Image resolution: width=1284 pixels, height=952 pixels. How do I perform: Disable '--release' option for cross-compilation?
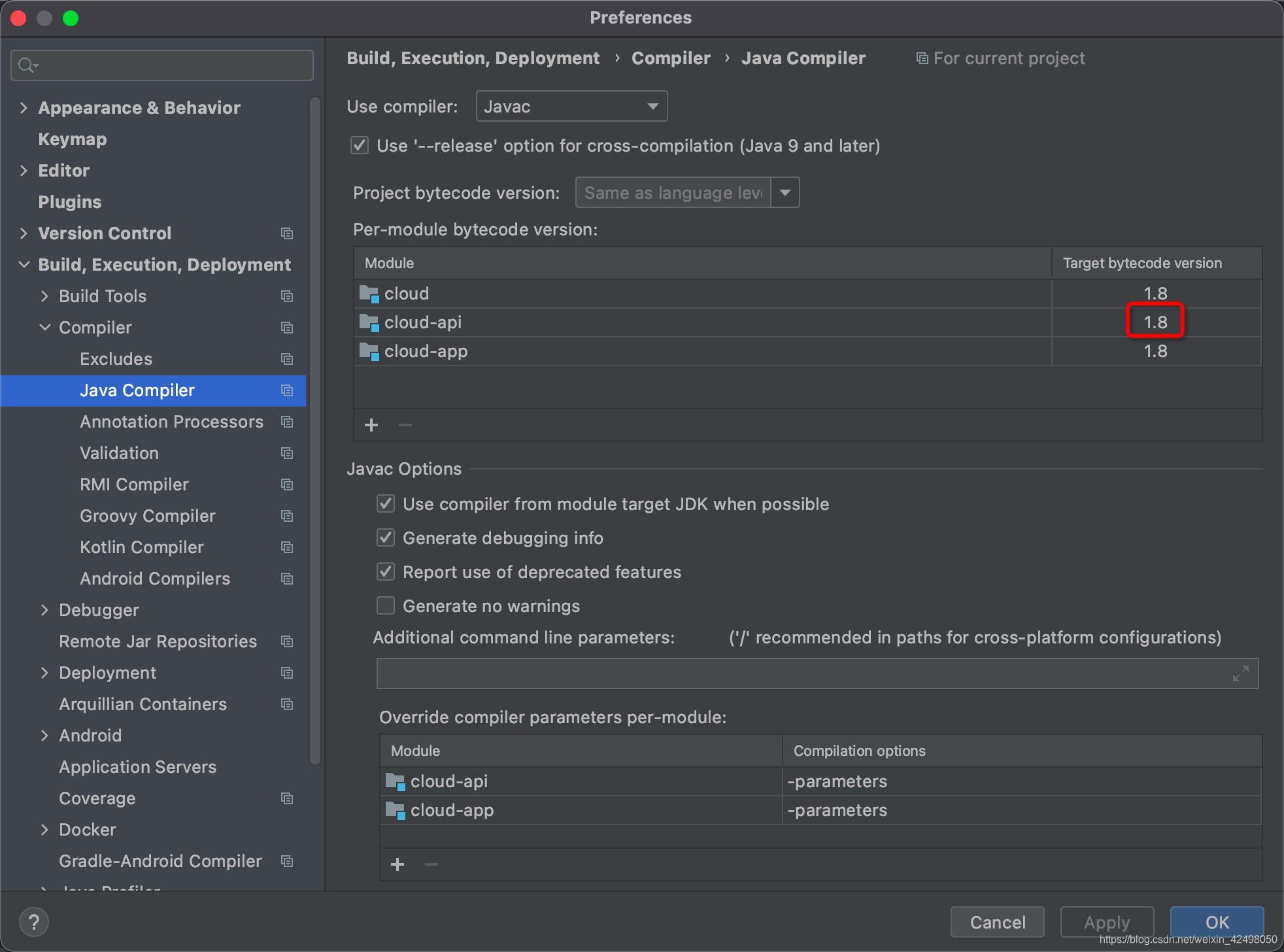(x=360, y=145)
